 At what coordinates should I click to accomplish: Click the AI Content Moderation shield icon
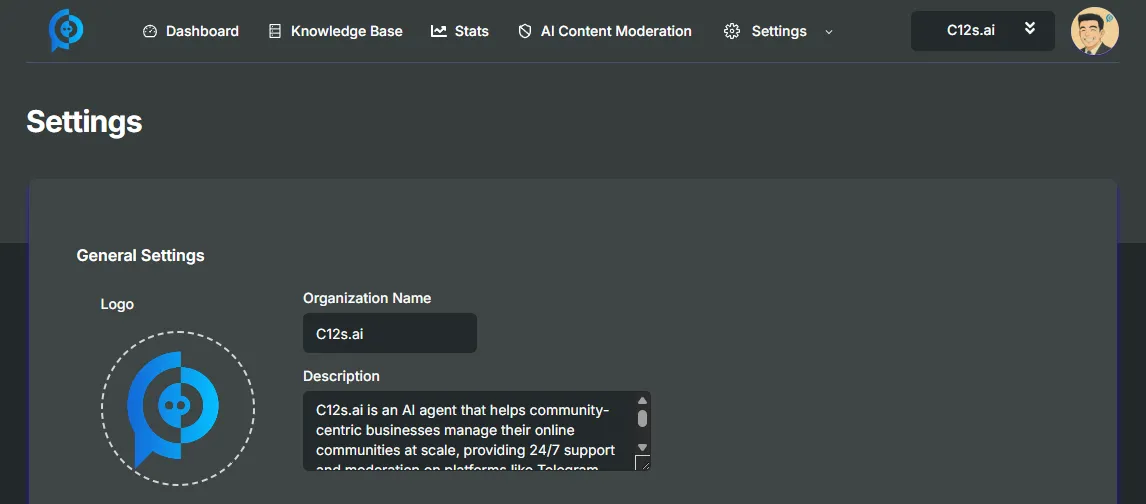tap(525, 31)
